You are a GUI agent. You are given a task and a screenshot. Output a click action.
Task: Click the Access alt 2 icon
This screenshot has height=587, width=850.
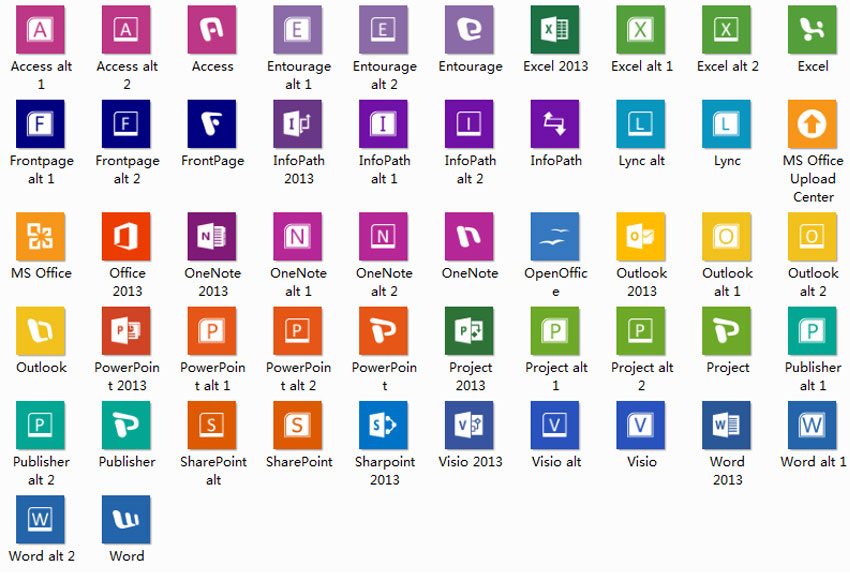126,30
